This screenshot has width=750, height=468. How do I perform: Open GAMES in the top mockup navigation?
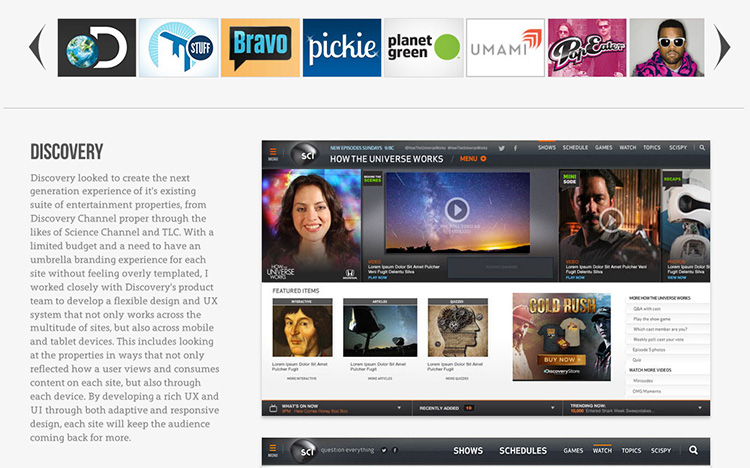coord(604,148)
